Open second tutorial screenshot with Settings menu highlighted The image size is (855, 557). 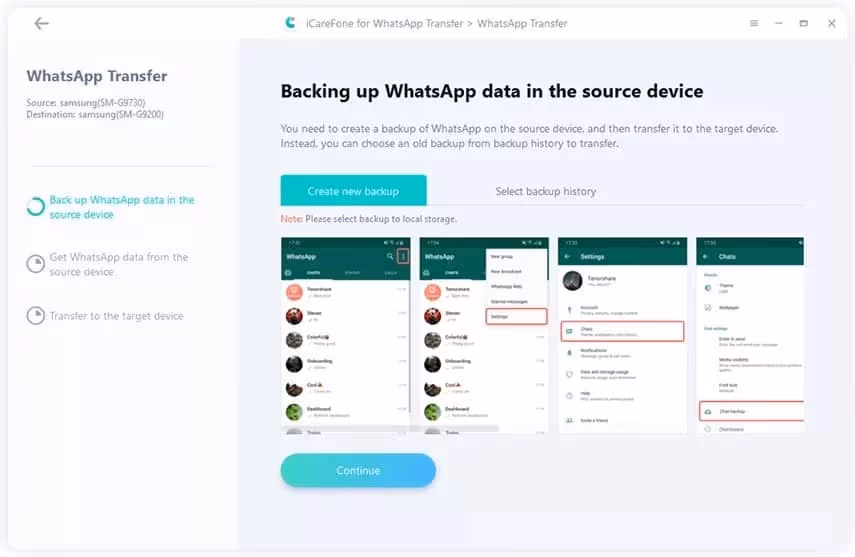tap(484, 336)
